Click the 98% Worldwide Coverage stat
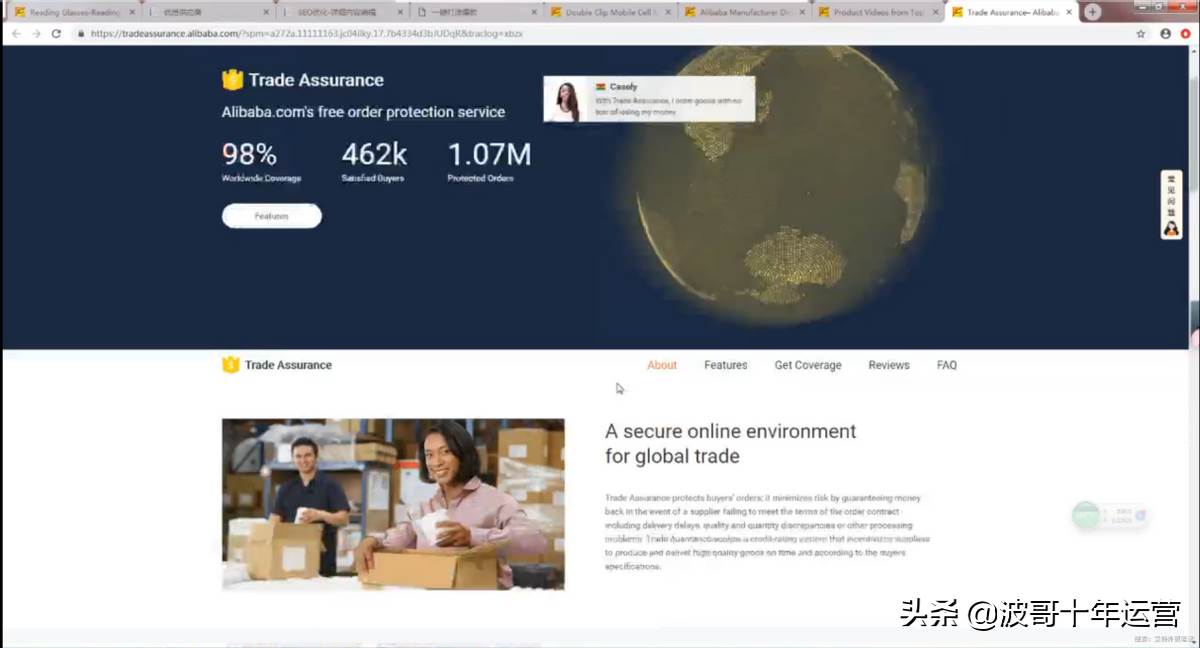This screenshot has width=1200, height=648. click(261, 162)
